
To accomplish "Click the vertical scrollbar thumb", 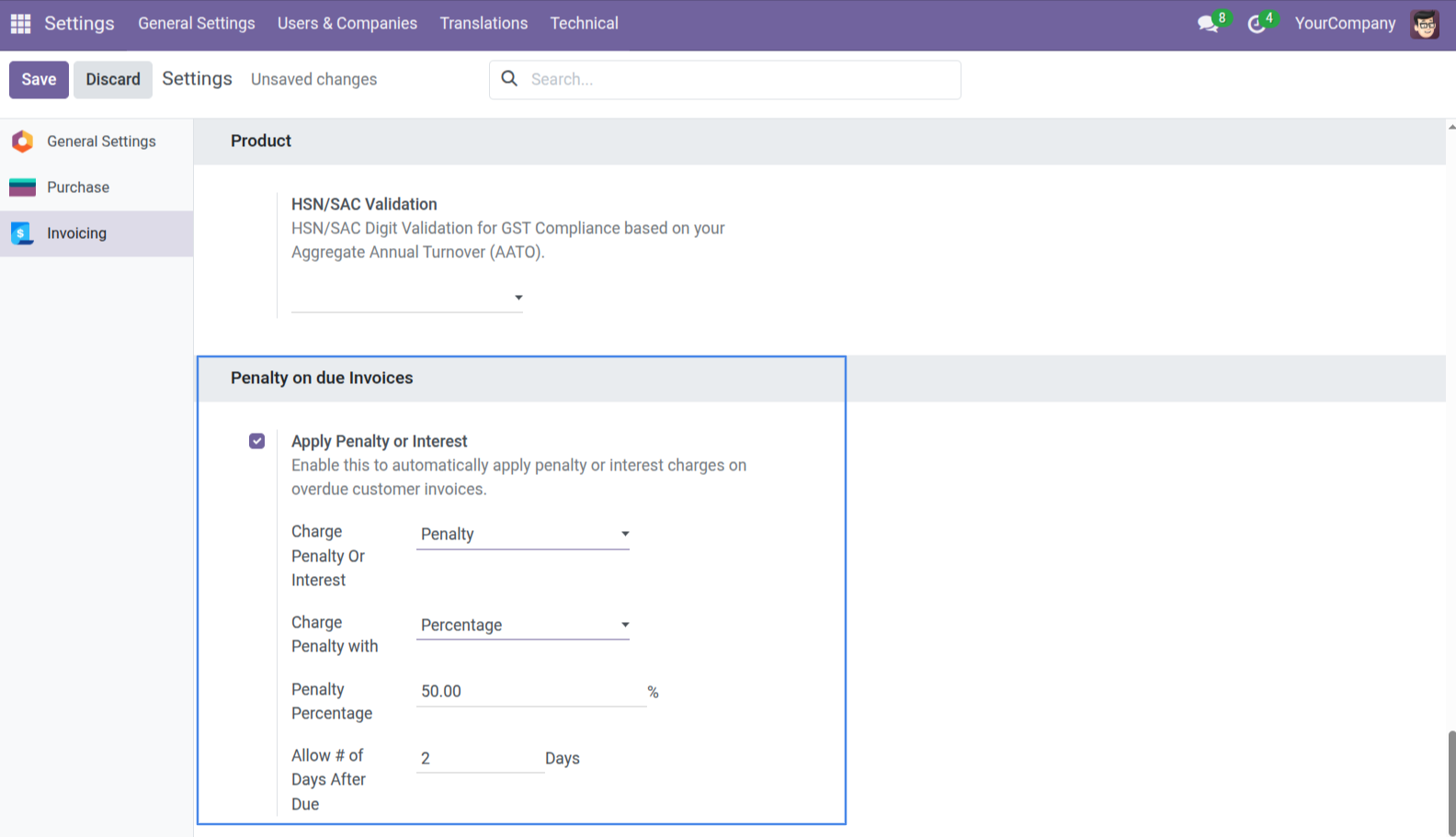I will tap(1451, 783).
